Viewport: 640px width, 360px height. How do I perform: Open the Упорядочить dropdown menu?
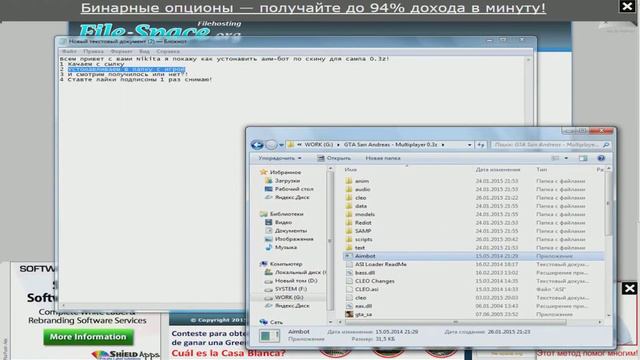tap(280, 158)
